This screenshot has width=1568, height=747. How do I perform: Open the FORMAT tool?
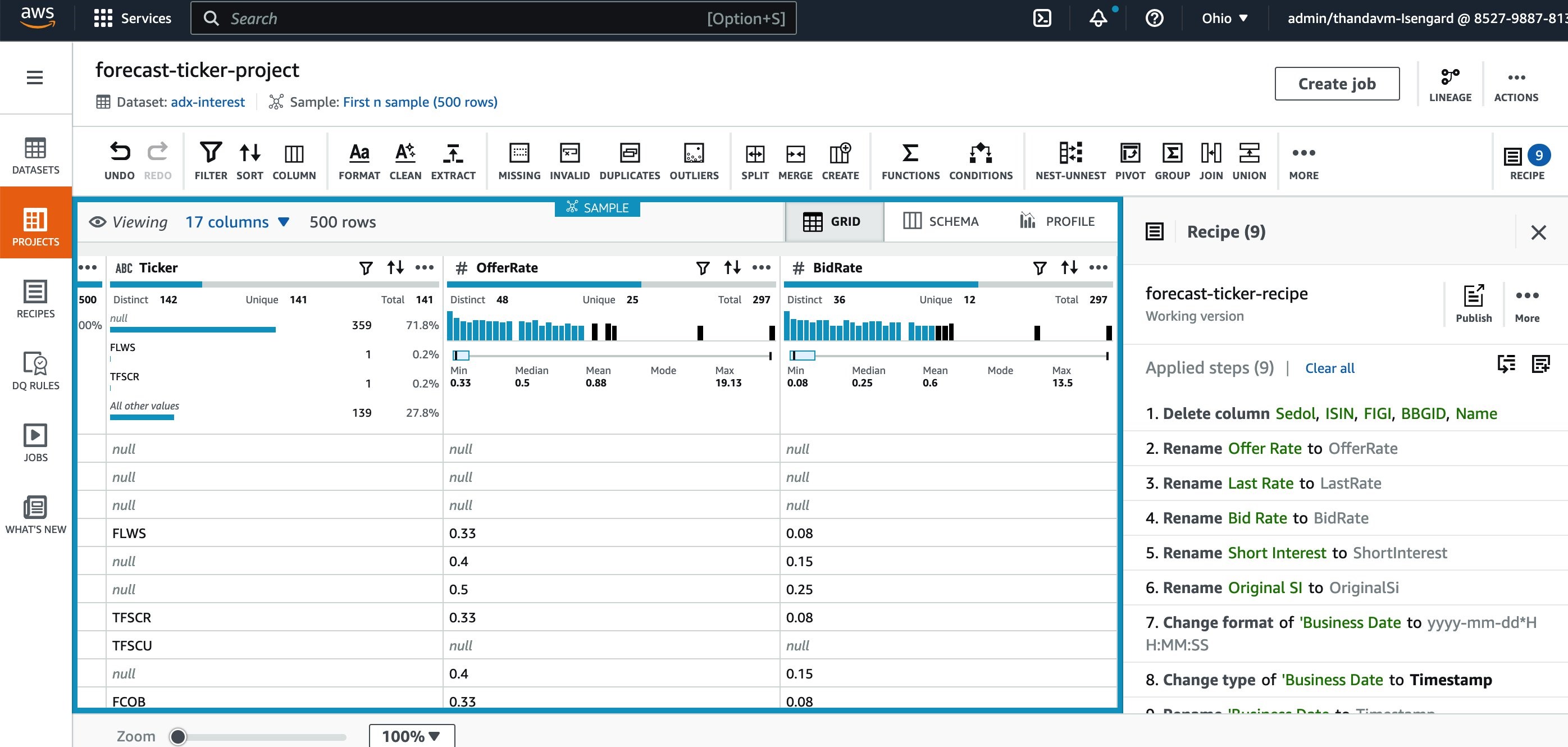point(359,161)
